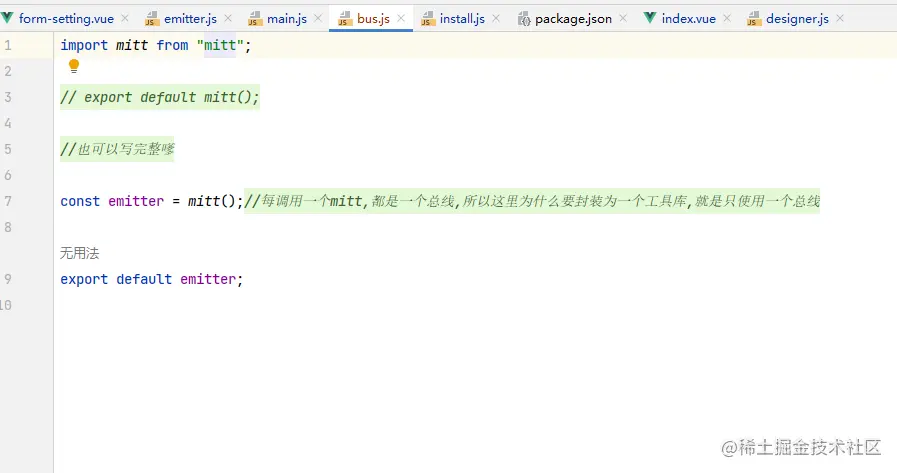Click the "emitter" variable on line 7
The image size is (897, 473).
[x=136, y=201]
